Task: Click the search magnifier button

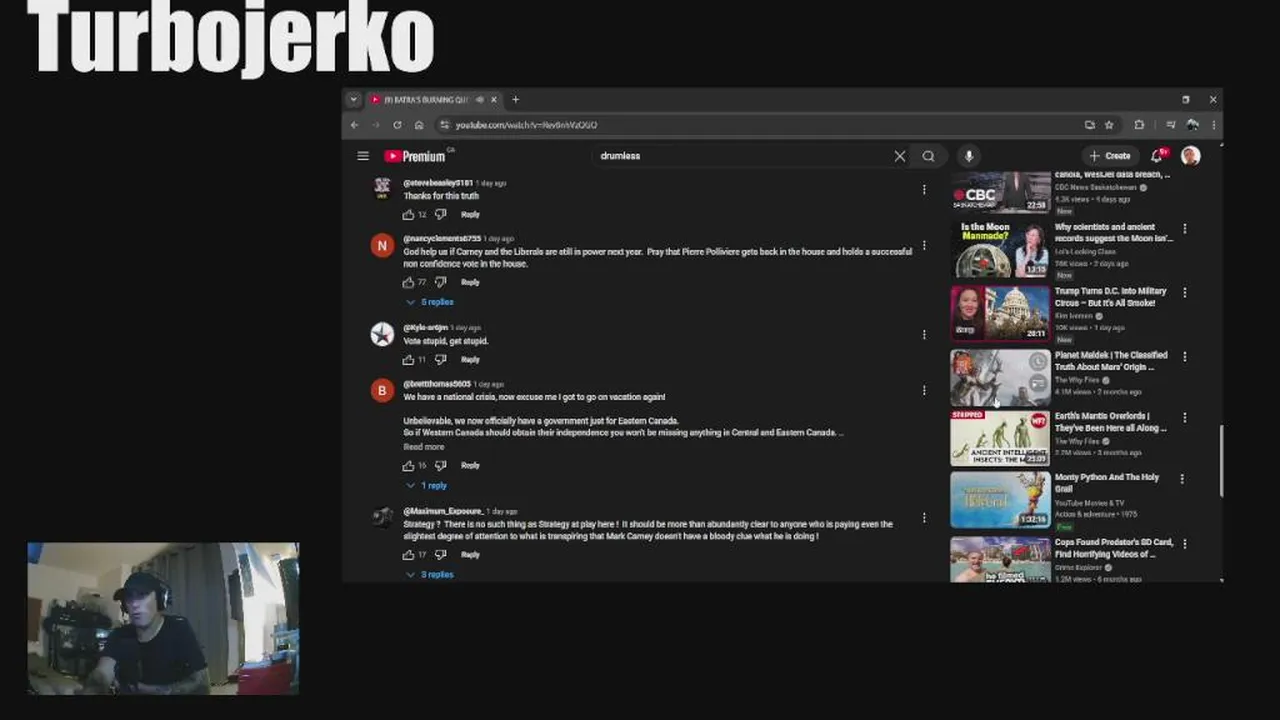Action: click(929, 156)
